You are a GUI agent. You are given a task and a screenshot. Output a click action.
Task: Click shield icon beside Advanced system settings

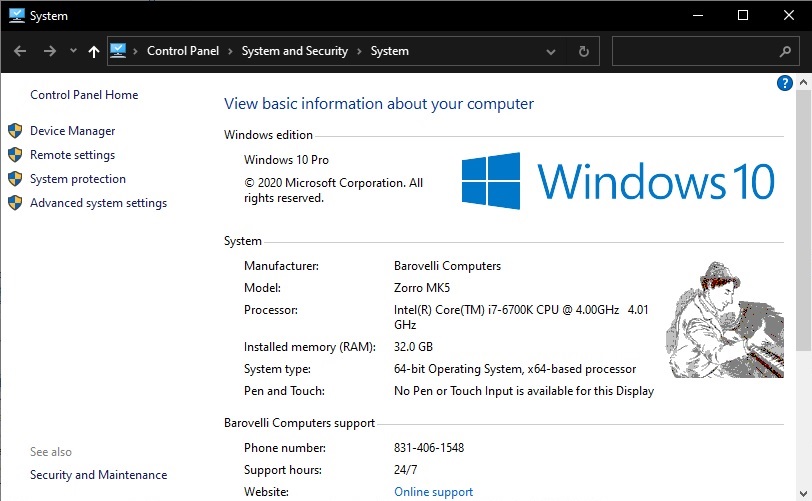(15, 202)
